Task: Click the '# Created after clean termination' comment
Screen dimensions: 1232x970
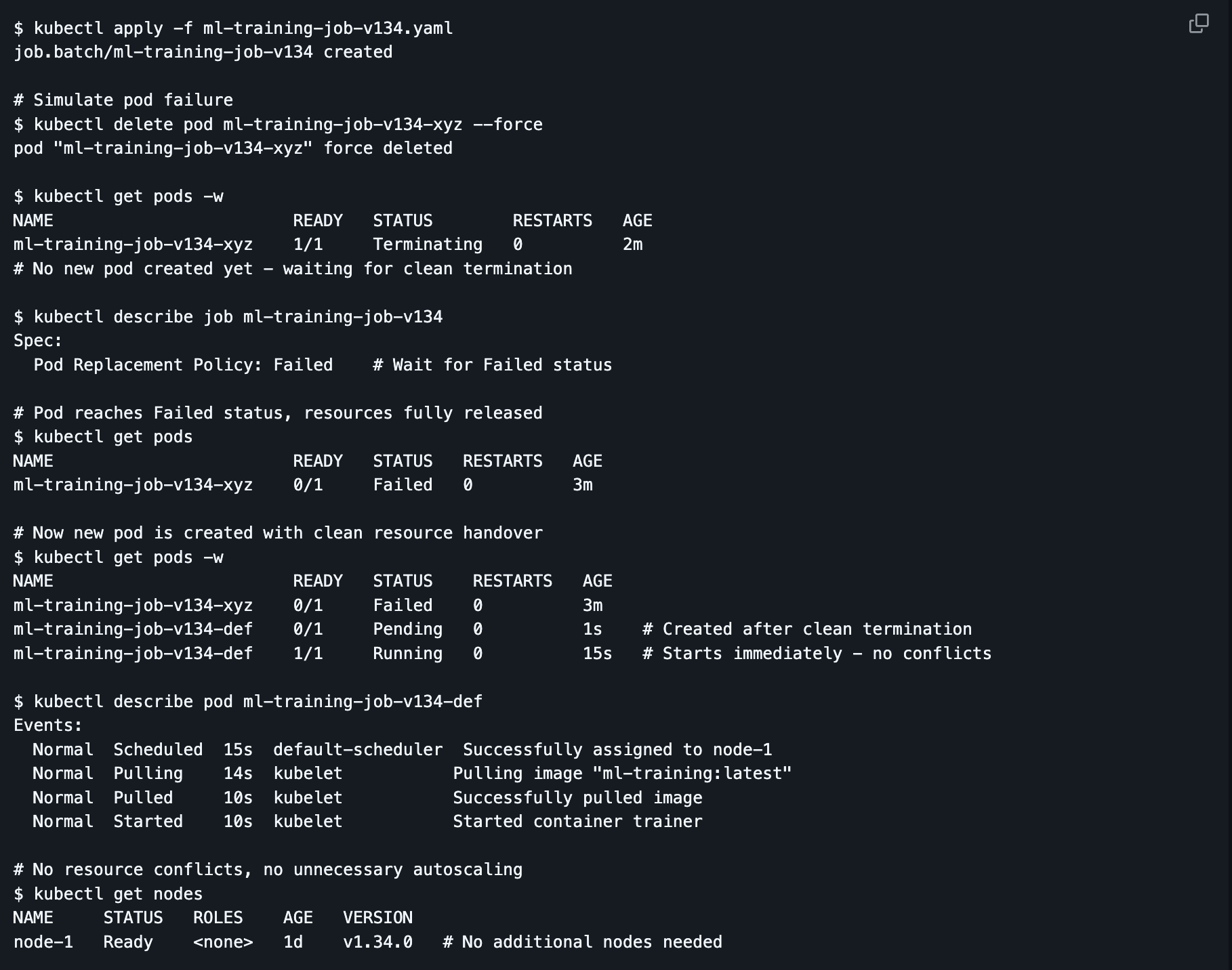Action: [806, 629]
